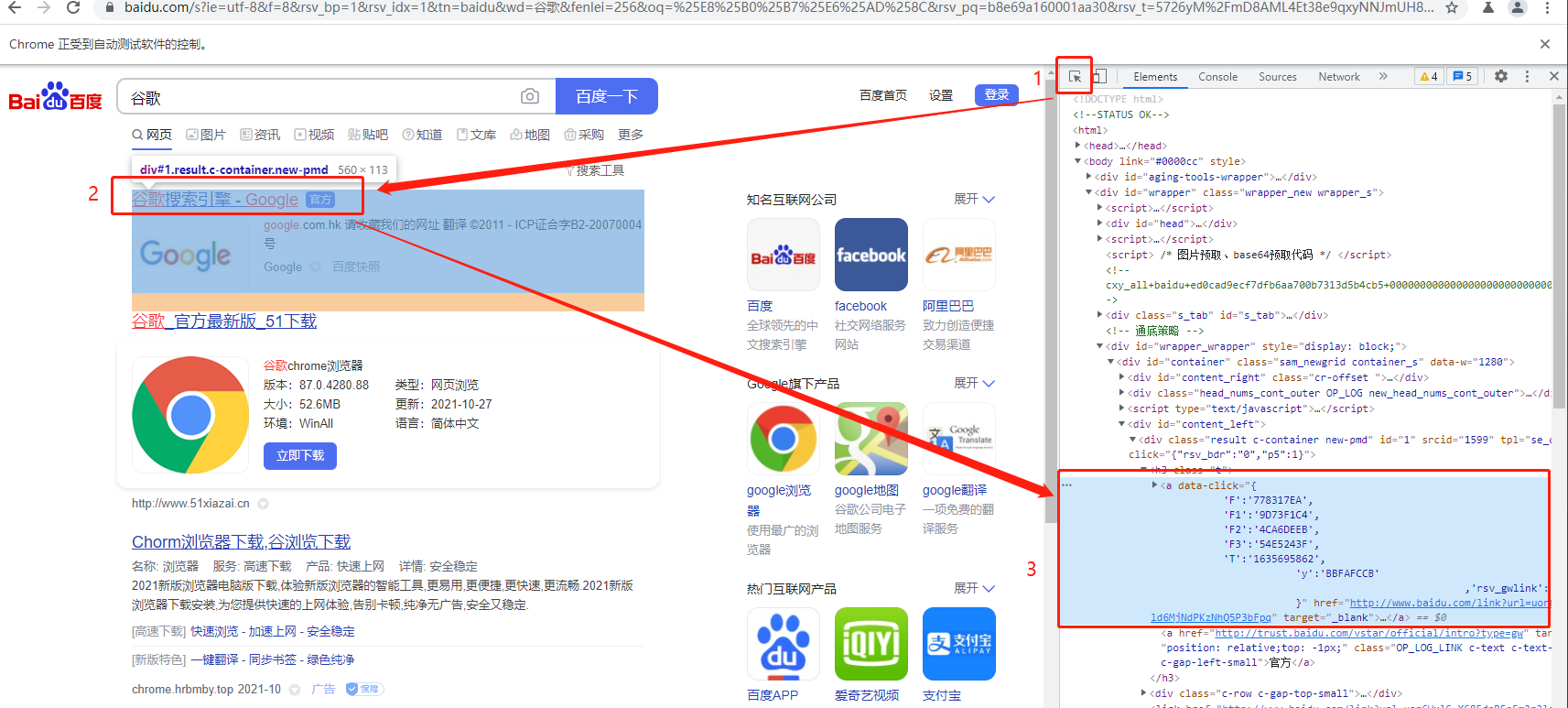Open the 快速浏览 sublink
The height and width of the screenshot is (708, 1568).
tap(214, 631)
